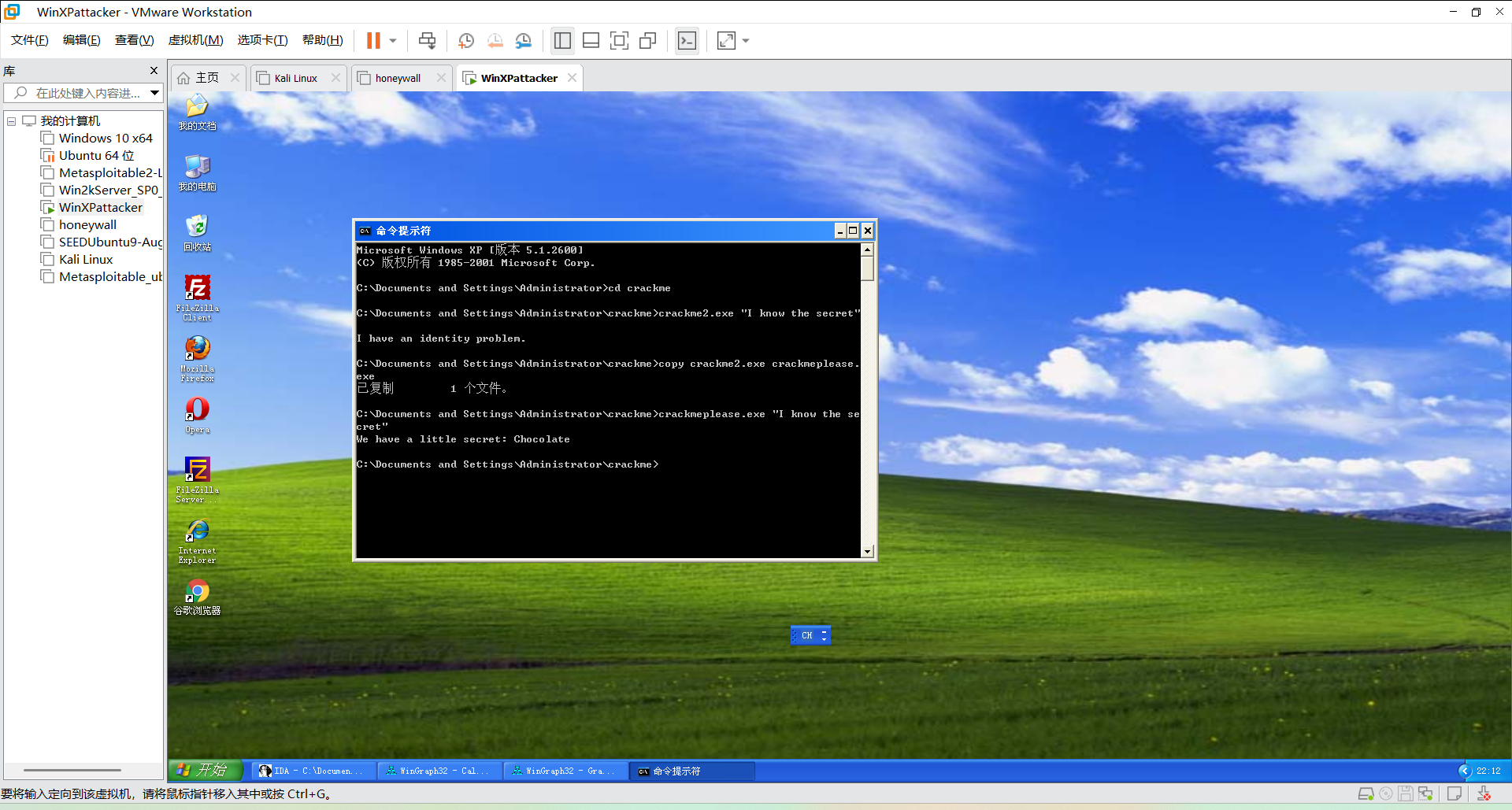This screenshot has width=1512, height=810.
Task: Select the Internet Explorer desktop icon
Action: 197,541
